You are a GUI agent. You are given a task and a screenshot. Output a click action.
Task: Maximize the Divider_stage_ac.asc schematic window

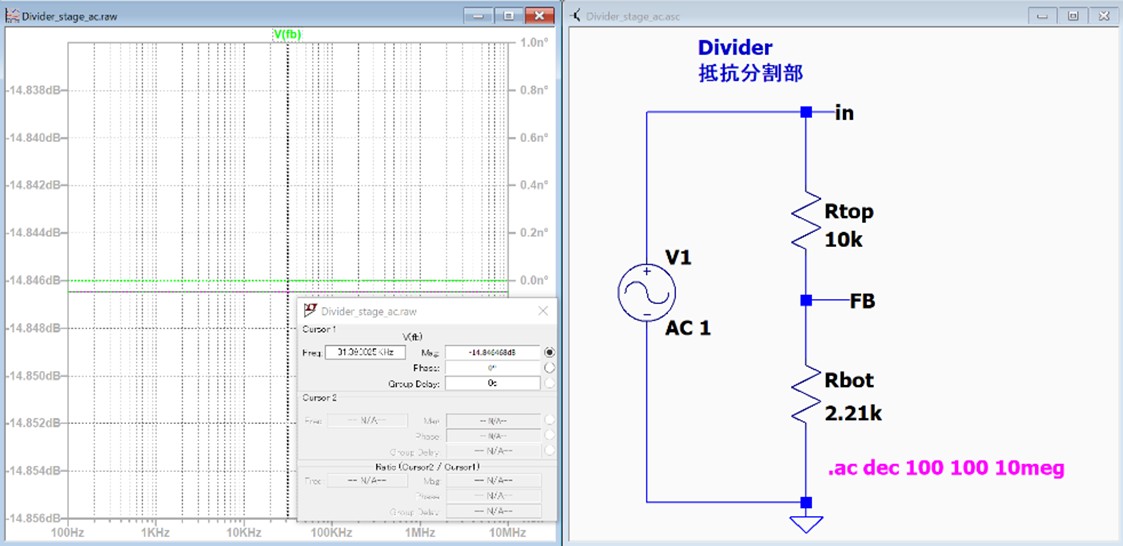pos(1072,16)
